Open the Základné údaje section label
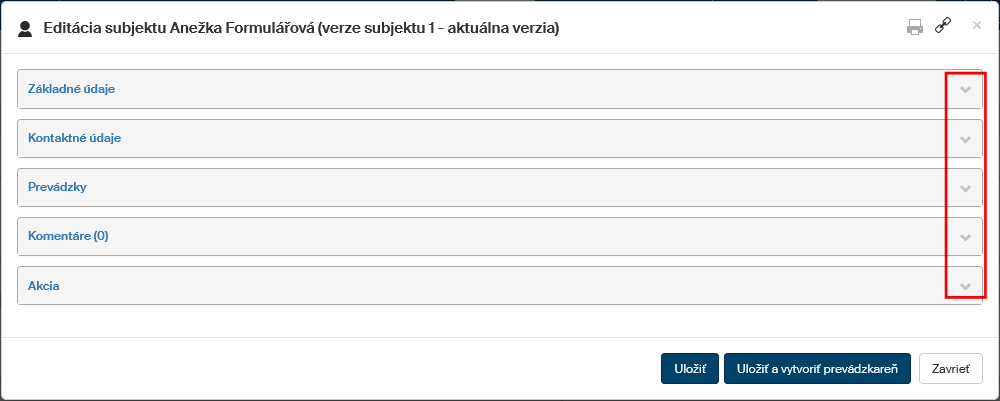The image size is (1000, 401). 71,89
